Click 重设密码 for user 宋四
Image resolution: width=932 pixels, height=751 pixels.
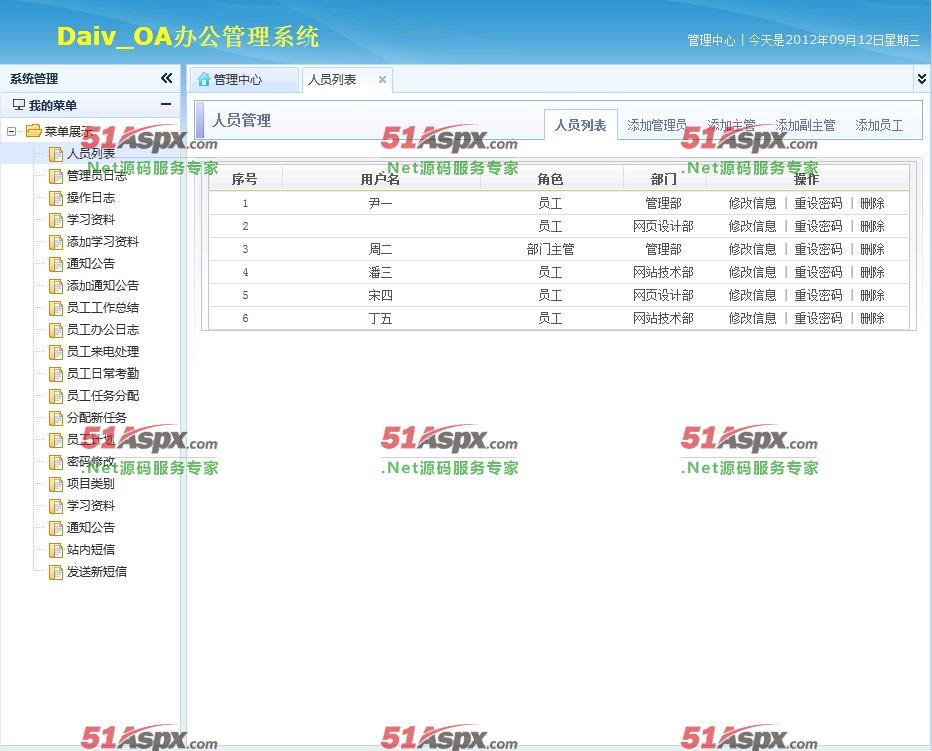[x=818, y=295]
